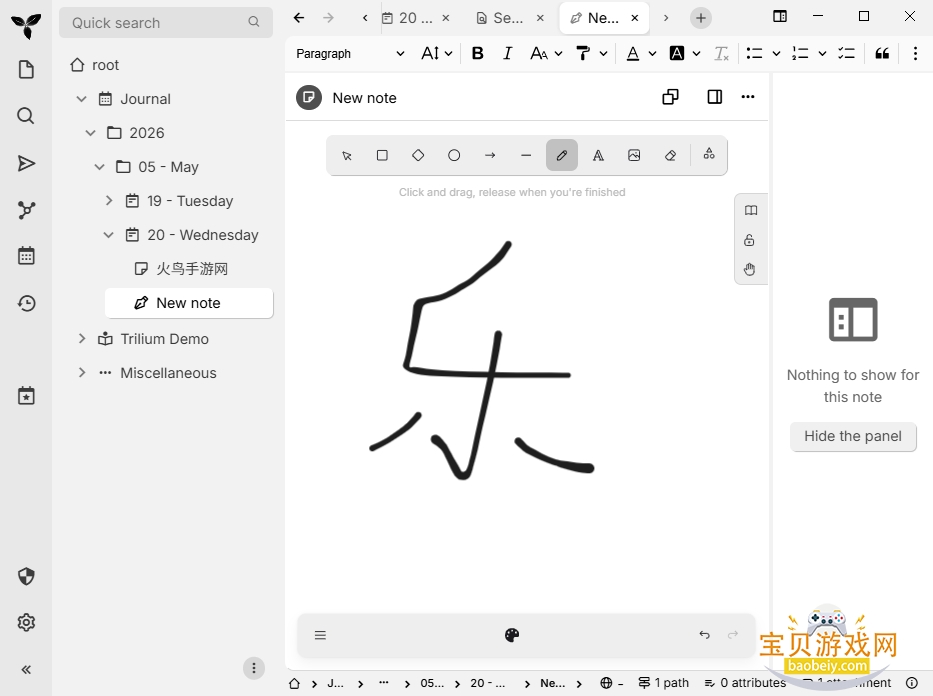Open the canvas color palette
The width and height of the screenshot is (933, 696).
point(512,635)
